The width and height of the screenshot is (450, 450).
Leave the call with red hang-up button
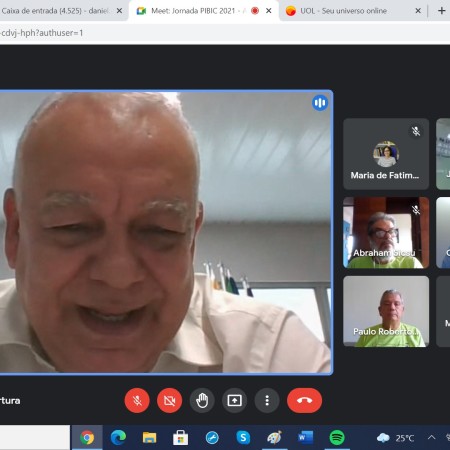304,400
